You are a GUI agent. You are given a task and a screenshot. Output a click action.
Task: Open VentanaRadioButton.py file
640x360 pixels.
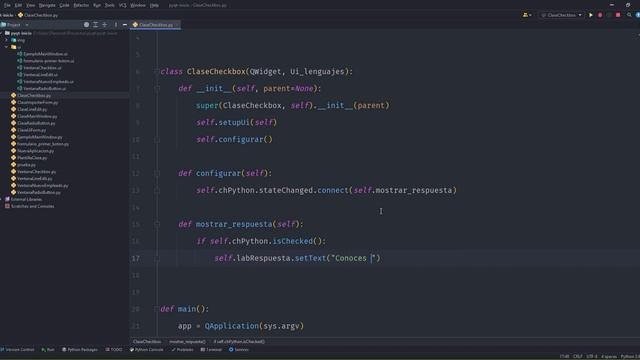(36, 193)
